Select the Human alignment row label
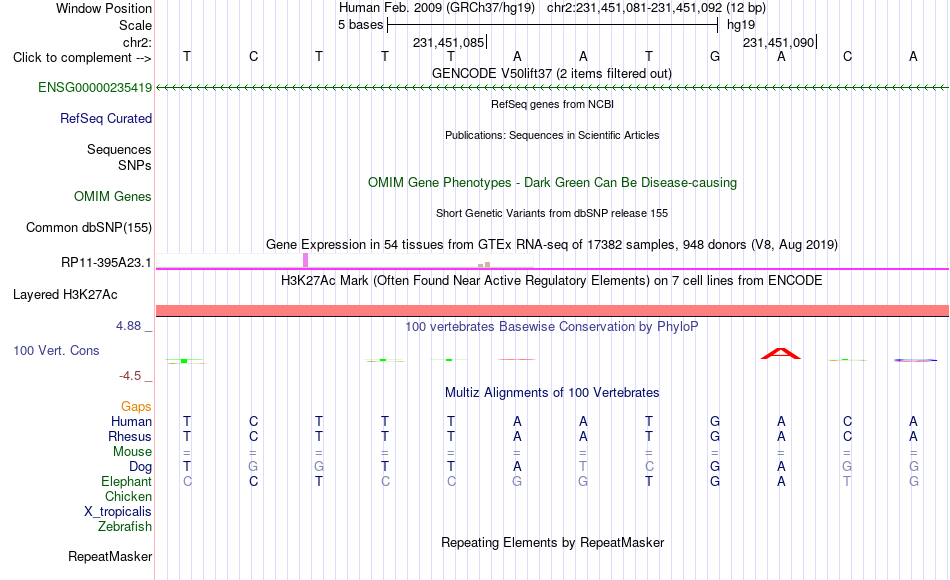This screenshot has height=580, width=950. pyautogui.click(x=131, y=421)
